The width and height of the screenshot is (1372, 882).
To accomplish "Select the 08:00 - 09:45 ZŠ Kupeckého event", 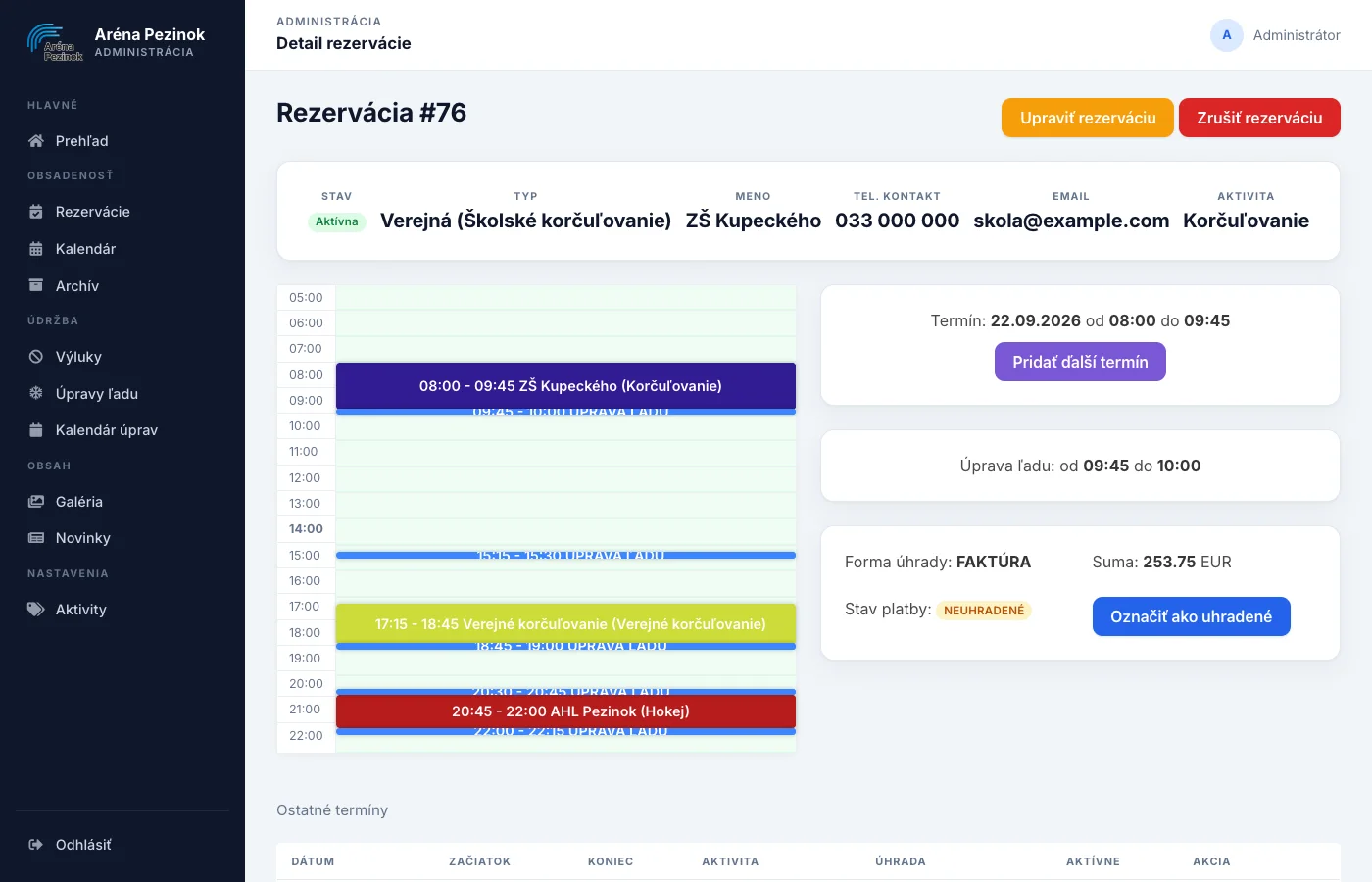I will point(565,386).
